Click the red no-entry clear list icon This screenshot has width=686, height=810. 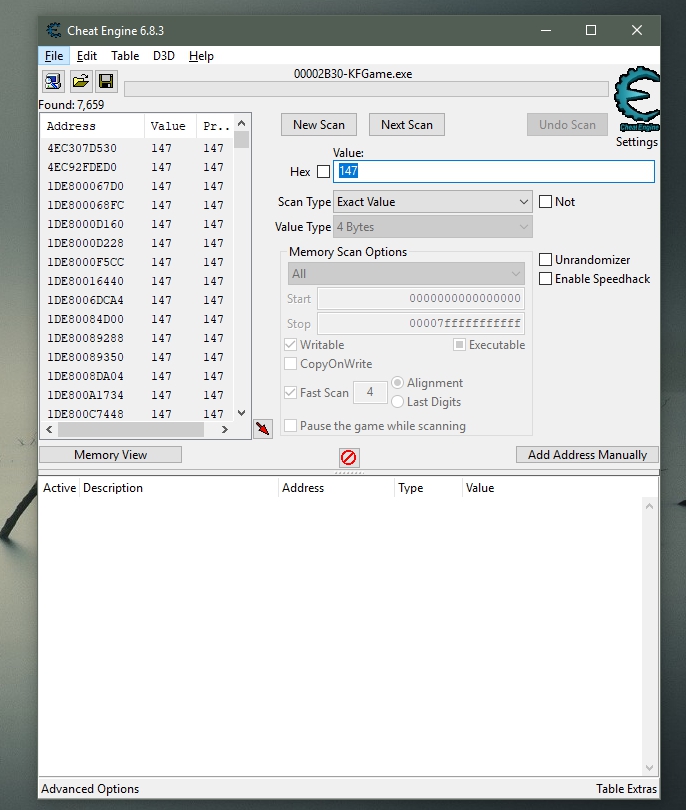(x=349, y=457)
